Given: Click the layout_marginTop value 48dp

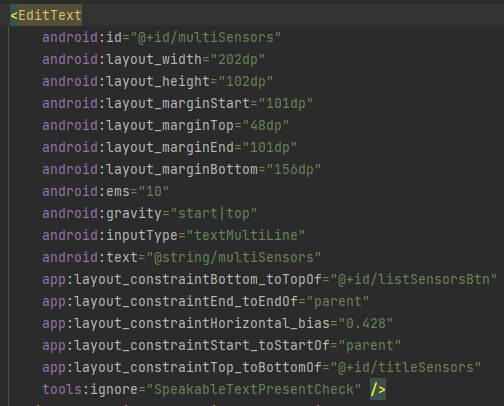Looking at the screenshot, I should [x=266, y=125].
